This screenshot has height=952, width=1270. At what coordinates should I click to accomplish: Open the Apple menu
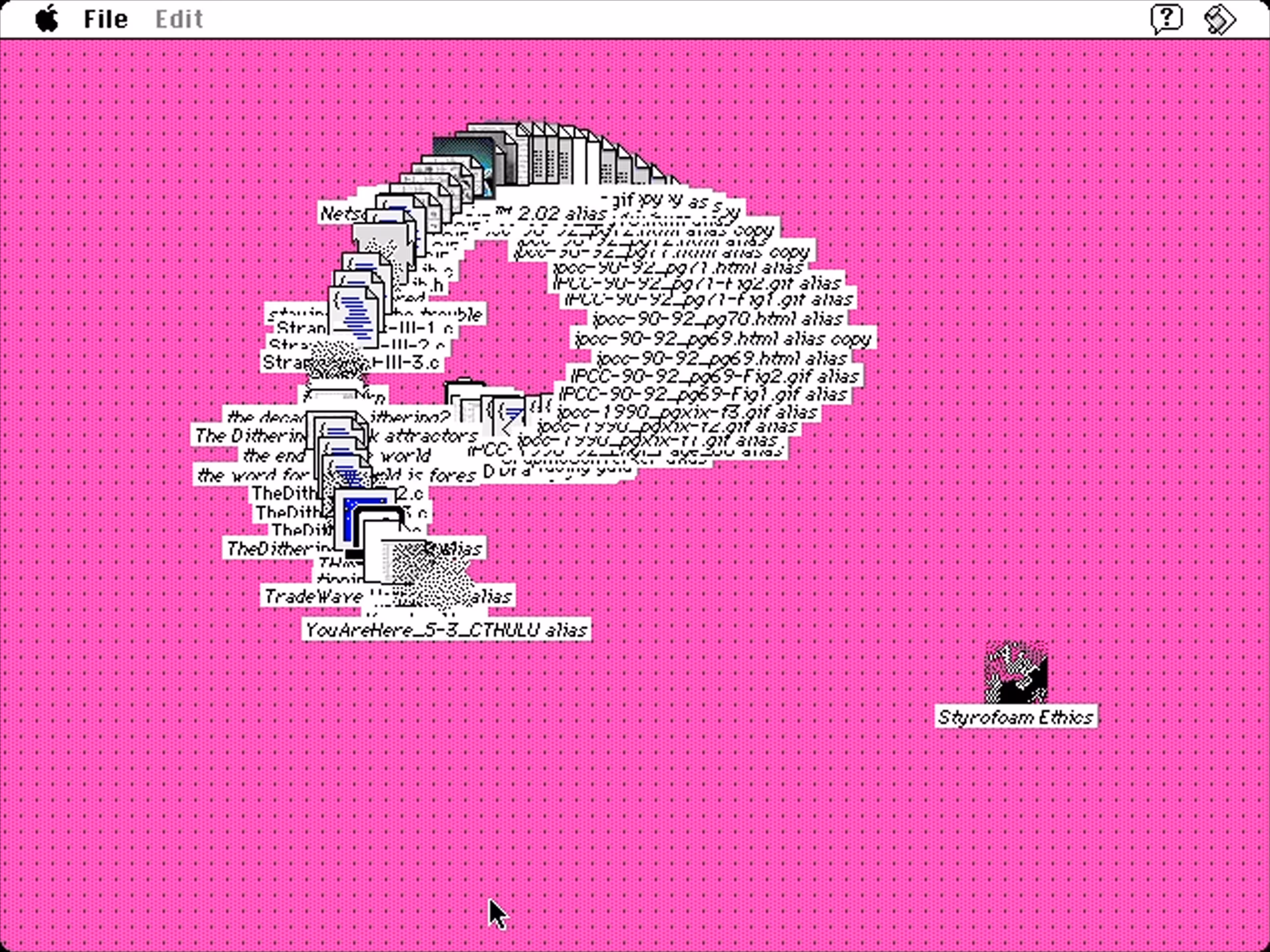coord(47,19)
